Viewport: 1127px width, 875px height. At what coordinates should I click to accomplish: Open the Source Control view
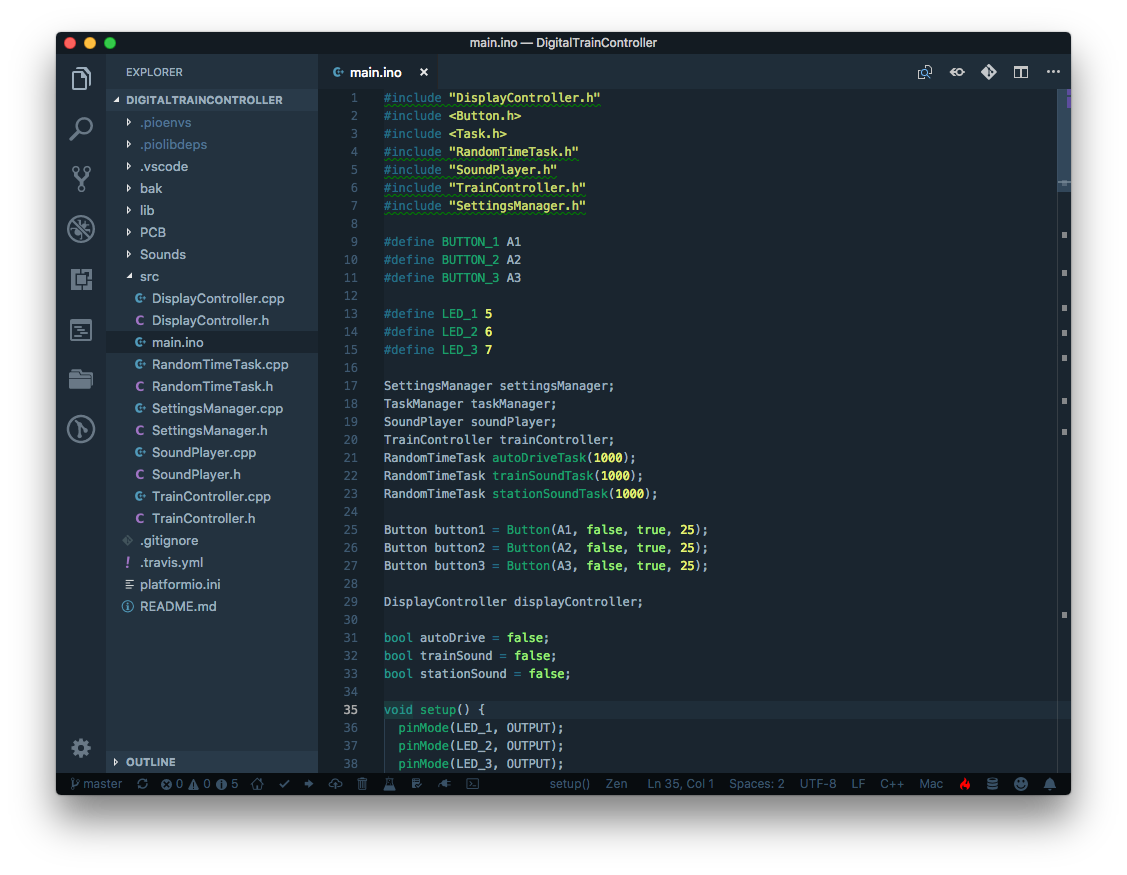[81, 179]
